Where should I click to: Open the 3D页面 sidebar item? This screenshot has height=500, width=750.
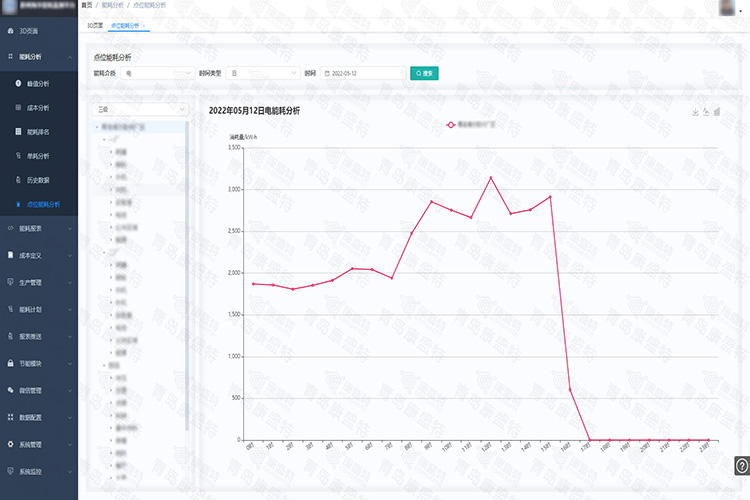[39, 31]
